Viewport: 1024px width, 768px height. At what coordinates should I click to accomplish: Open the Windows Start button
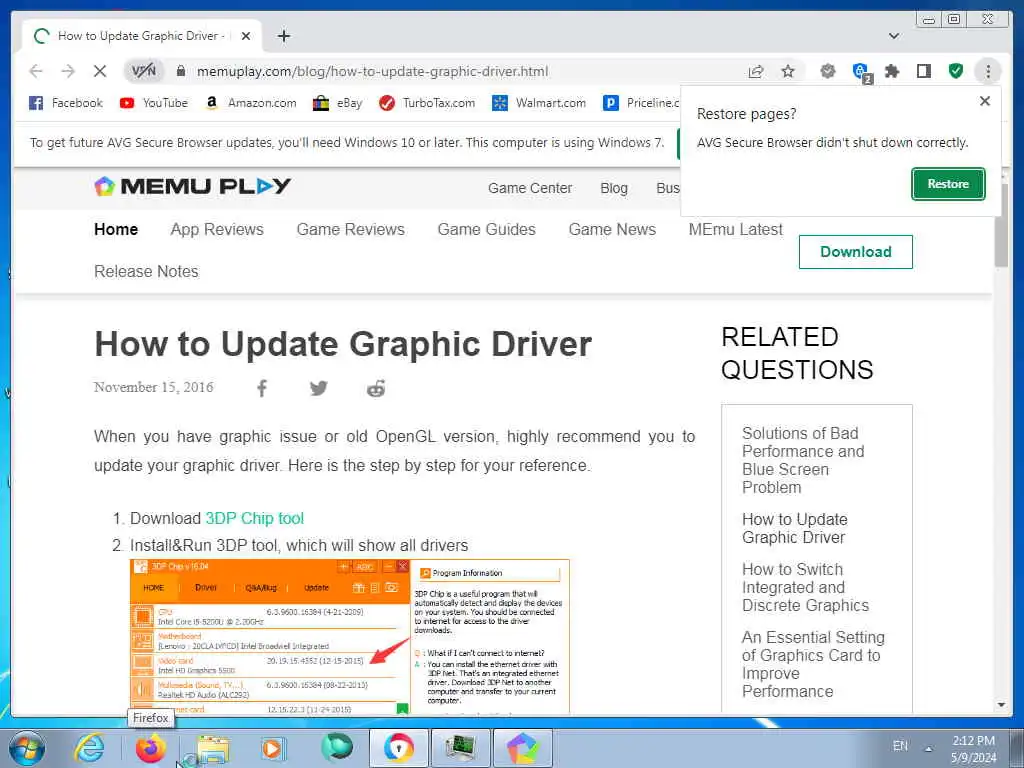coord(27,749)
